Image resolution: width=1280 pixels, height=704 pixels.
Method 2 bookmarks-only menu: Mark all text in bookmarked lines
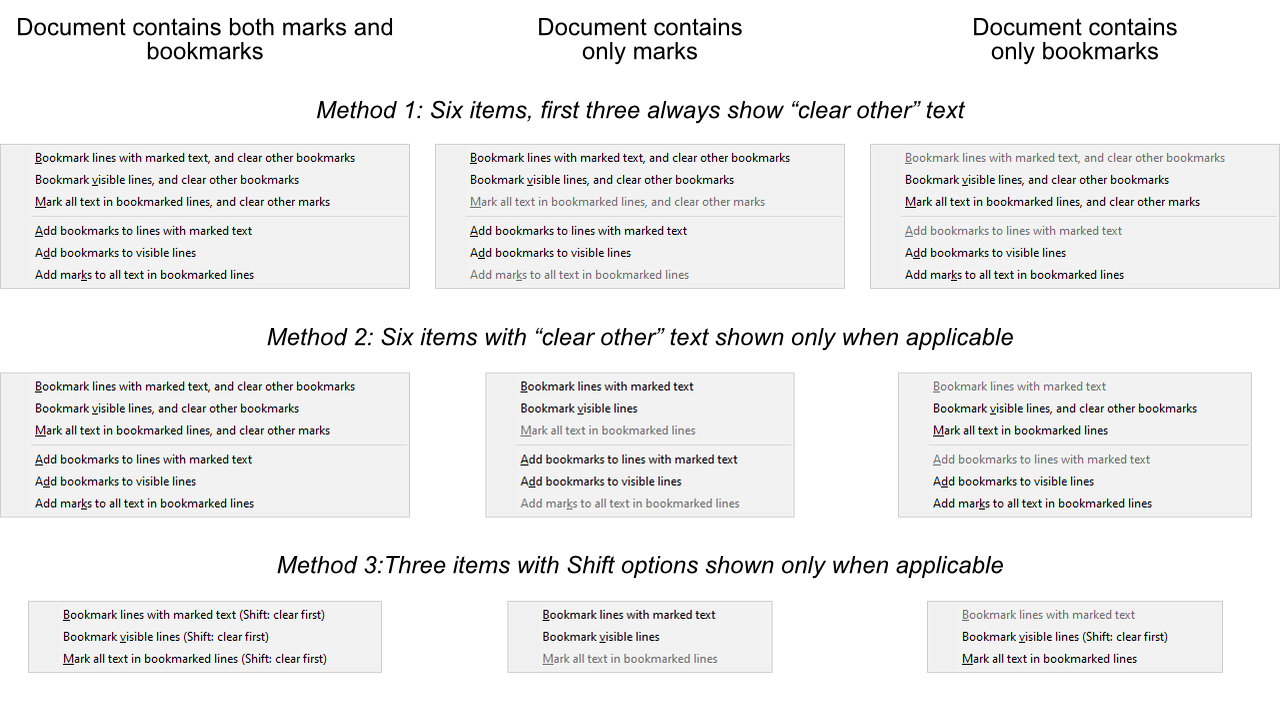coord(1075,430)
